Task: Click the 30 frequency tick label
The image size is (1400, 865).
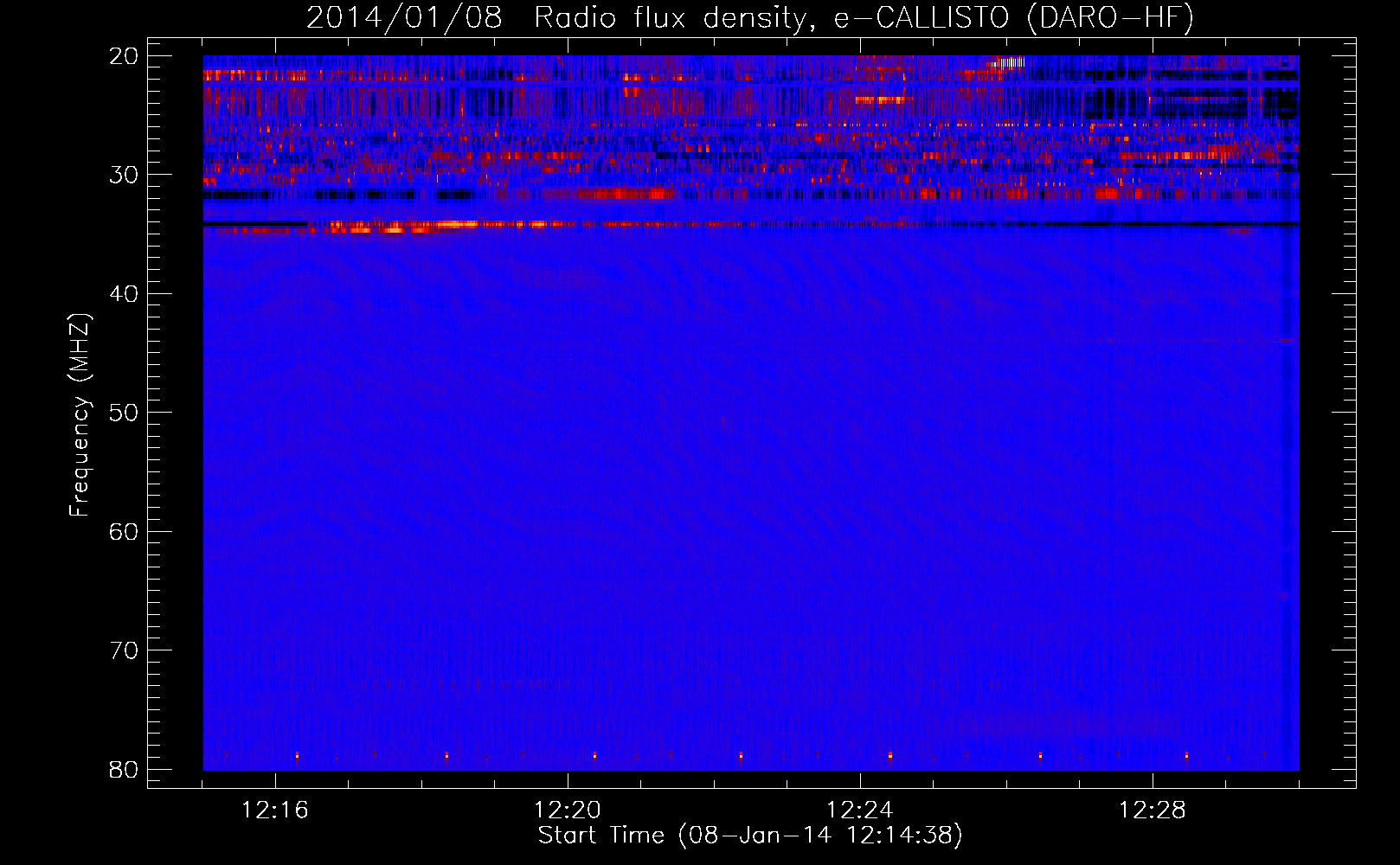Action: (124, 175)
